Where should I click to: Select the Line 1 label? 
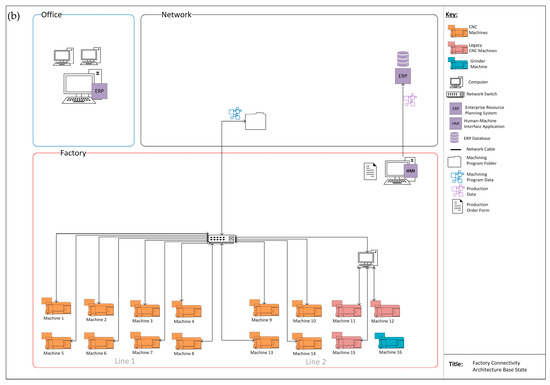[x=125, y=361]
